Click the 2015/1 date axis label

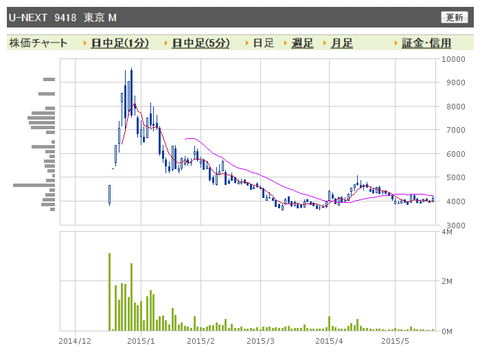(x=141, y=341)
